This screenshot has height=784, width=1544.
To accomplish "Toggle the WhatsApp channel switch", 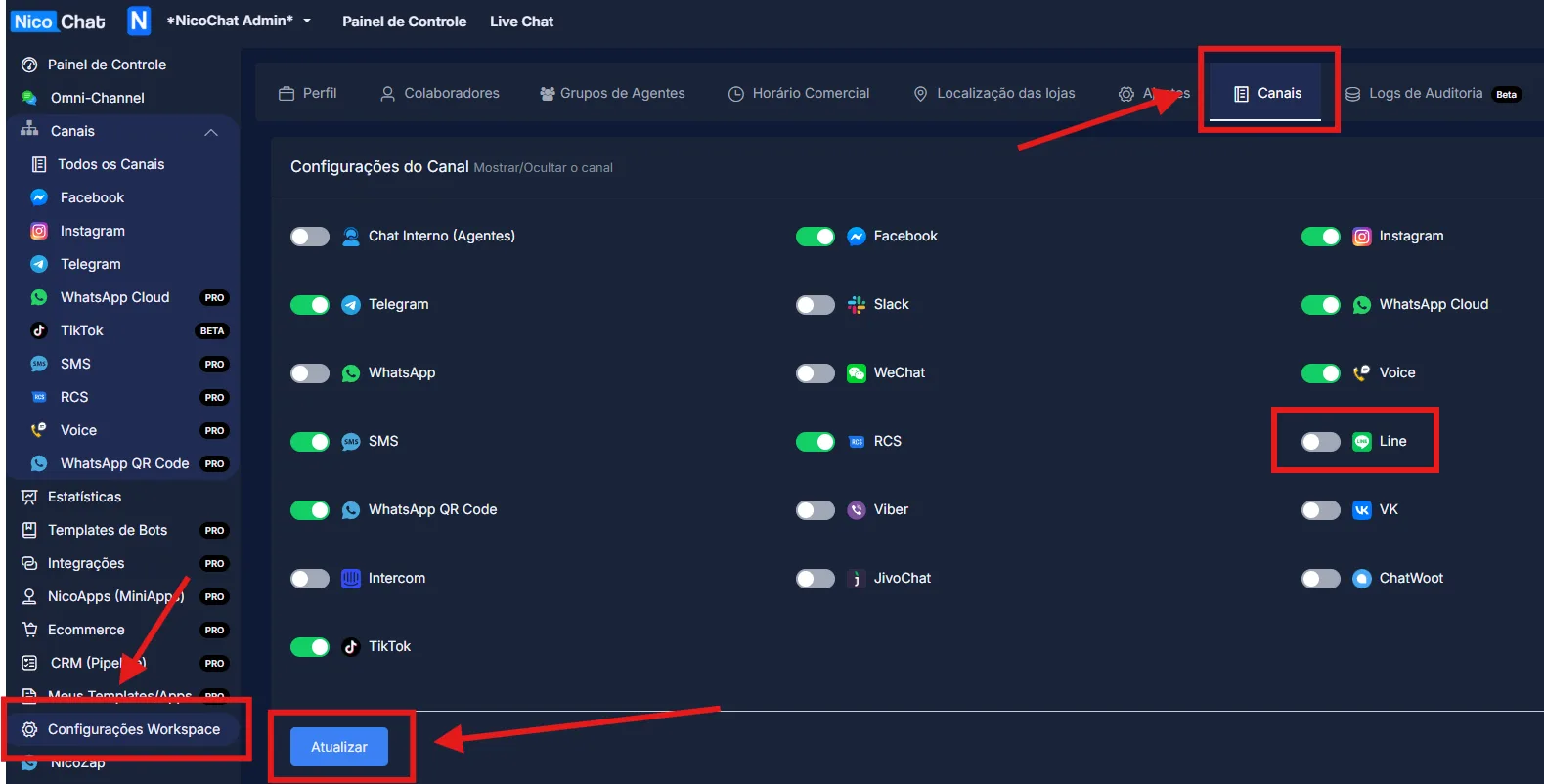I will [310, 373].
